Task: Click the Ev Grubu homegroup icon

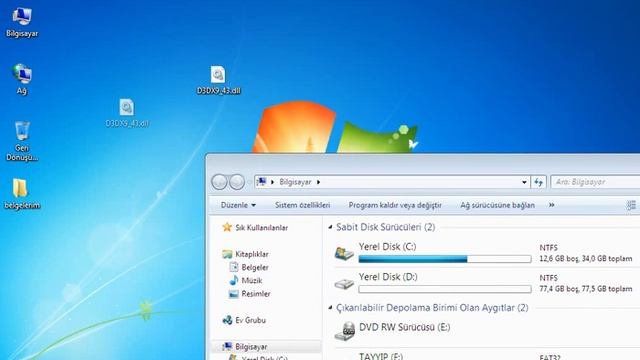Action: point(227,320)
